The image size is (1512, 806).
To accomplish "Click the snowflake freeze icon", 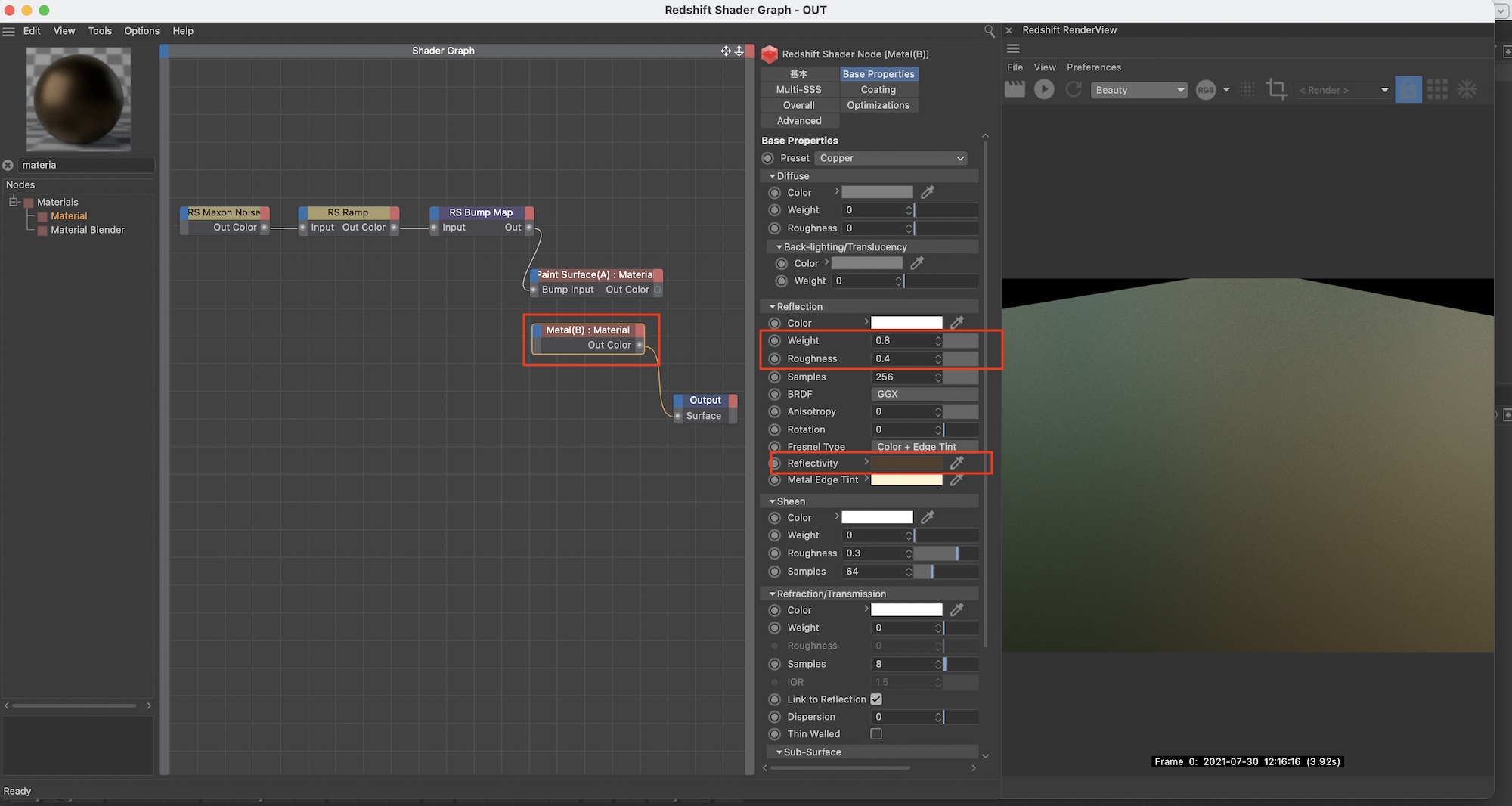I will pyautogui.click(x=1467, y=89).
